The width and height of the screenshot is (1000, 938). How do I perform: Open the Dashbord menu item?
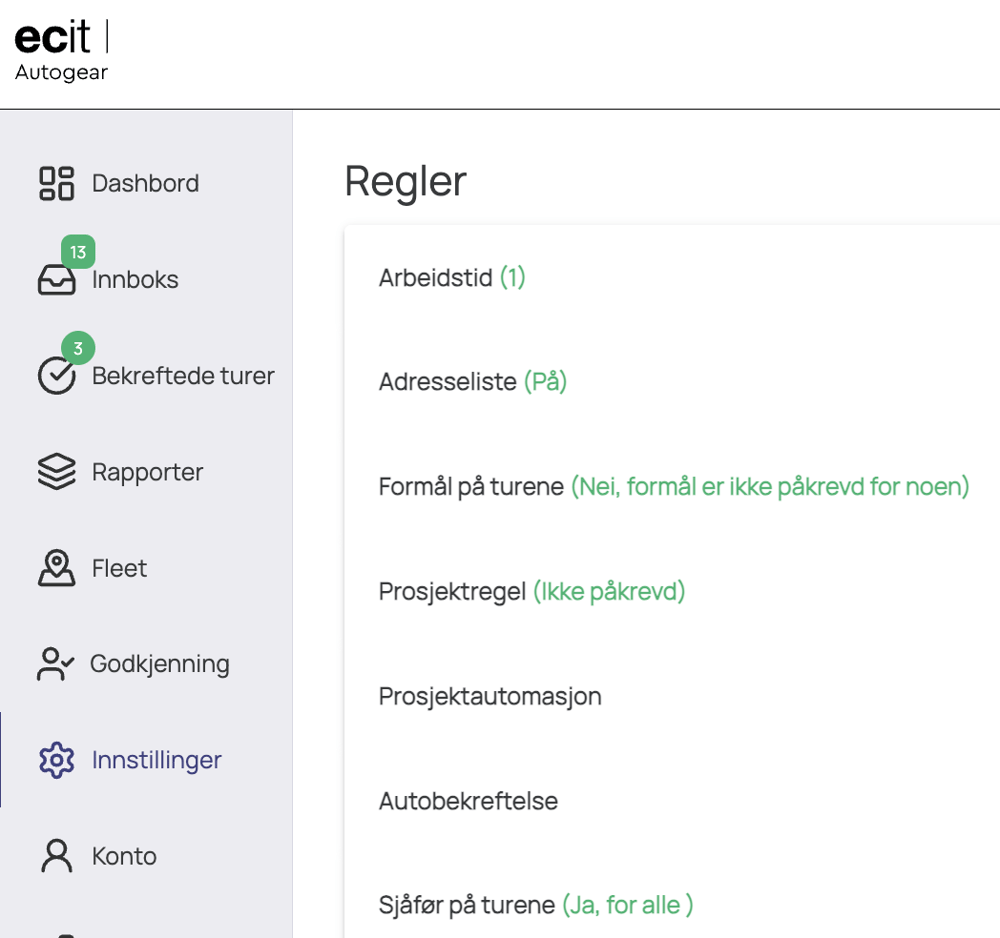[x=145, y=183]
